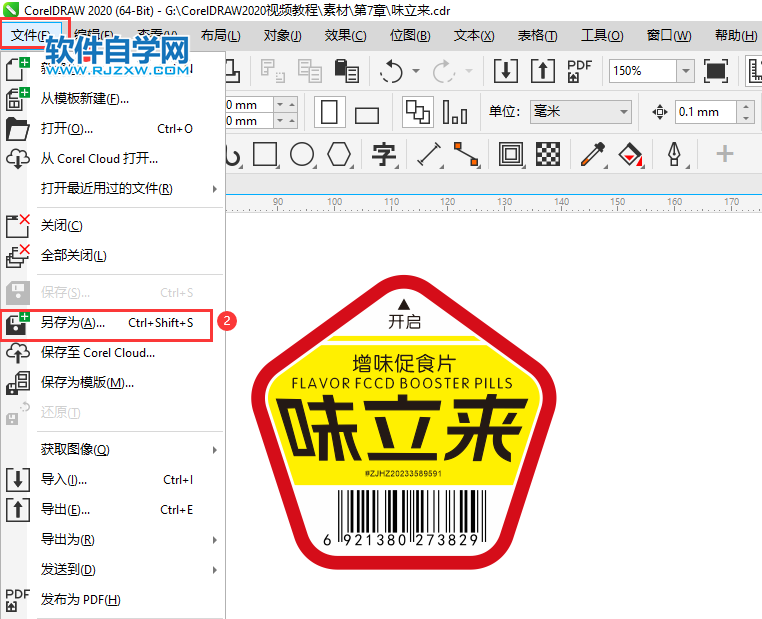
Task: Click the Full-screen preview icon
Action: [x=716, y=71]
